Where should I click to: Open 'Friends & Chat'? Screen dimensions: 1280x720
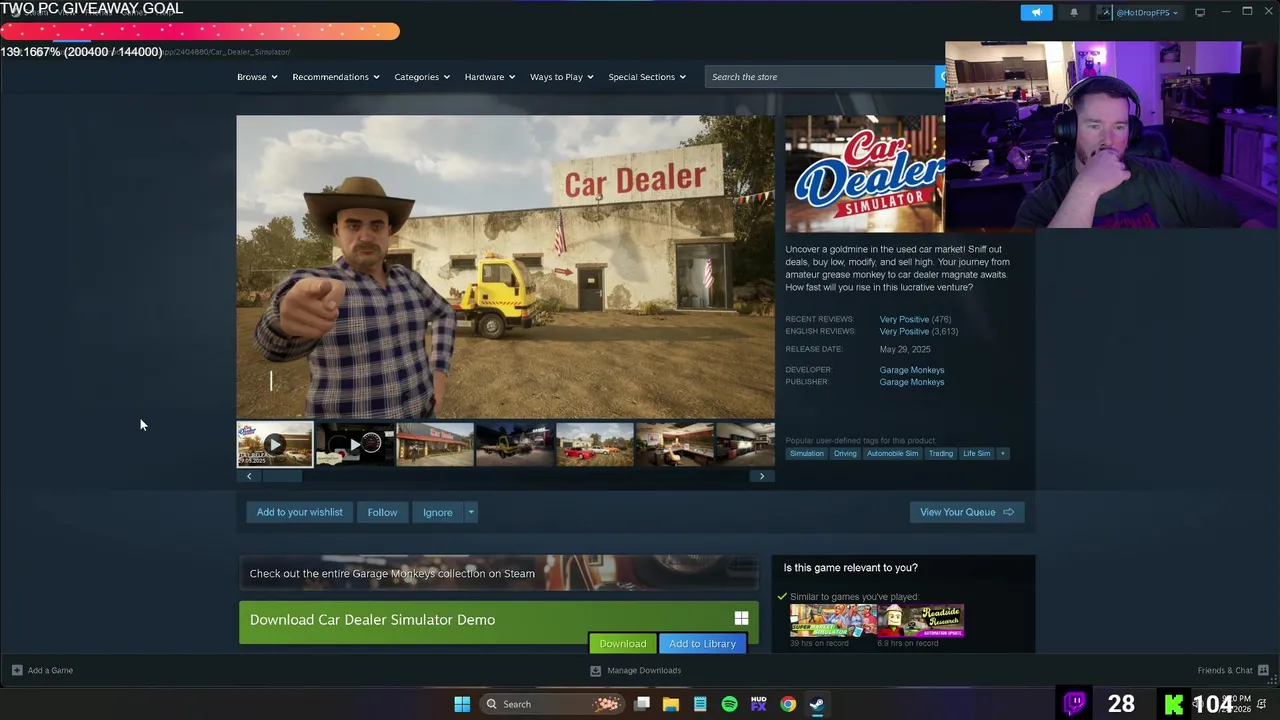[1233, 670]
